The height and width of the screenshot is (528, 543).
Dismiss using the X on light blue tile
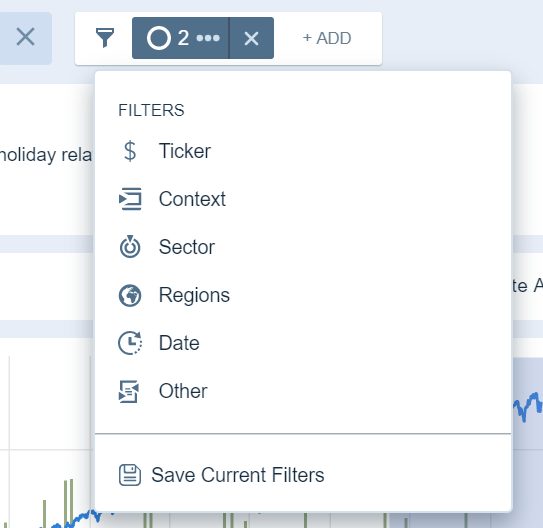point(25,37)
